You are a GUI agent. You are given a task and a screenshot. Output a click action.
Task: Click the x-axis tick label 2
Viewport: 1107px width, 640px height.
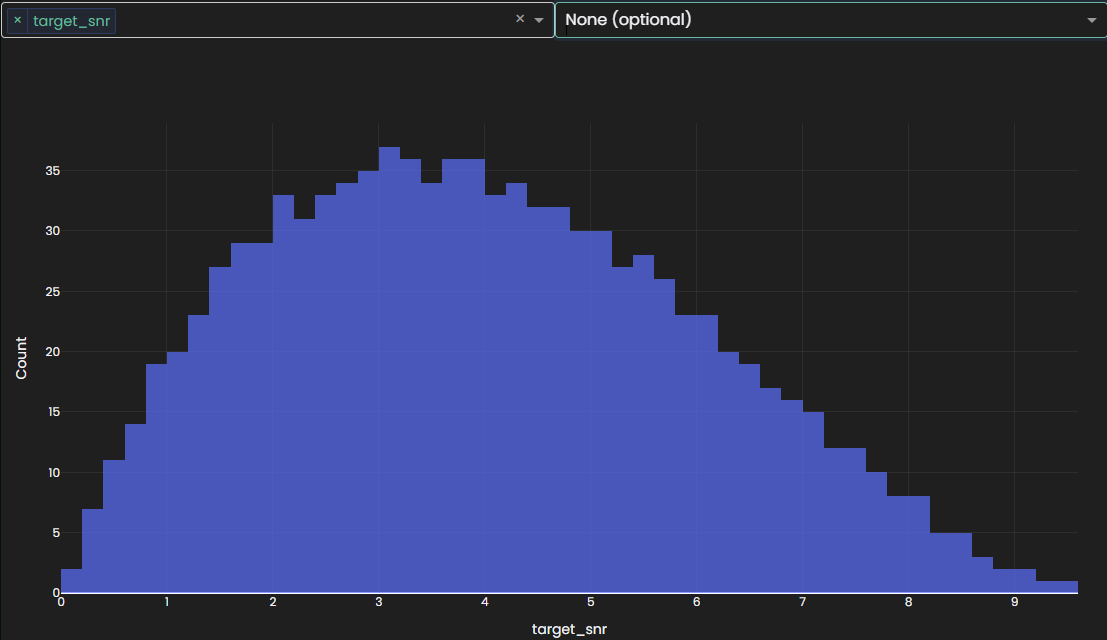(x=273, y=602)
